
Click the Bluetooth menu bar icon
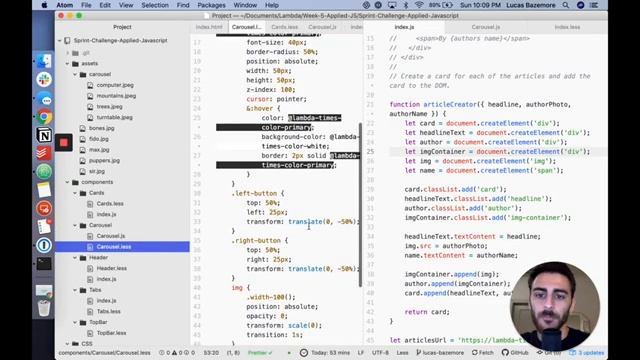[406, 5]
